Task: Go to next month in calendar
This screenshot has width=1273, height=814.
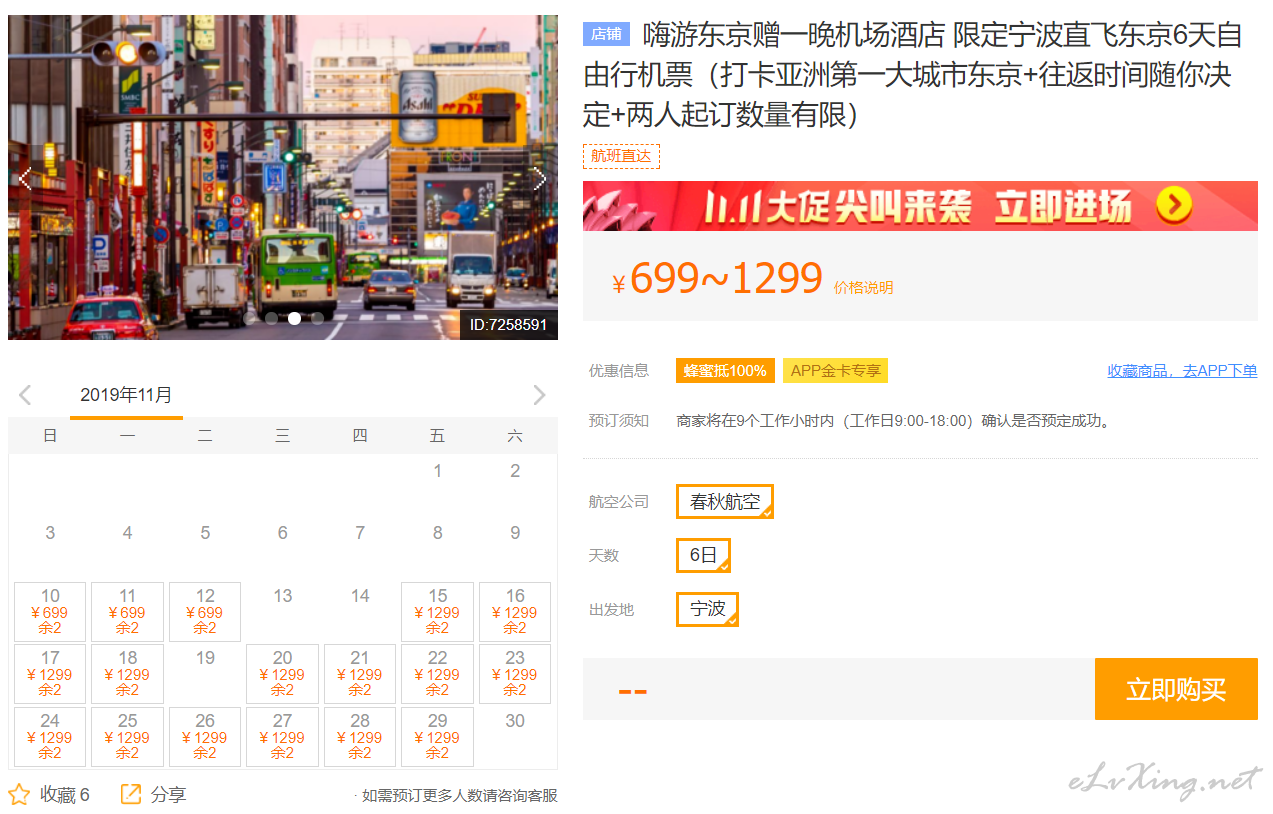Action: (540, 395)
